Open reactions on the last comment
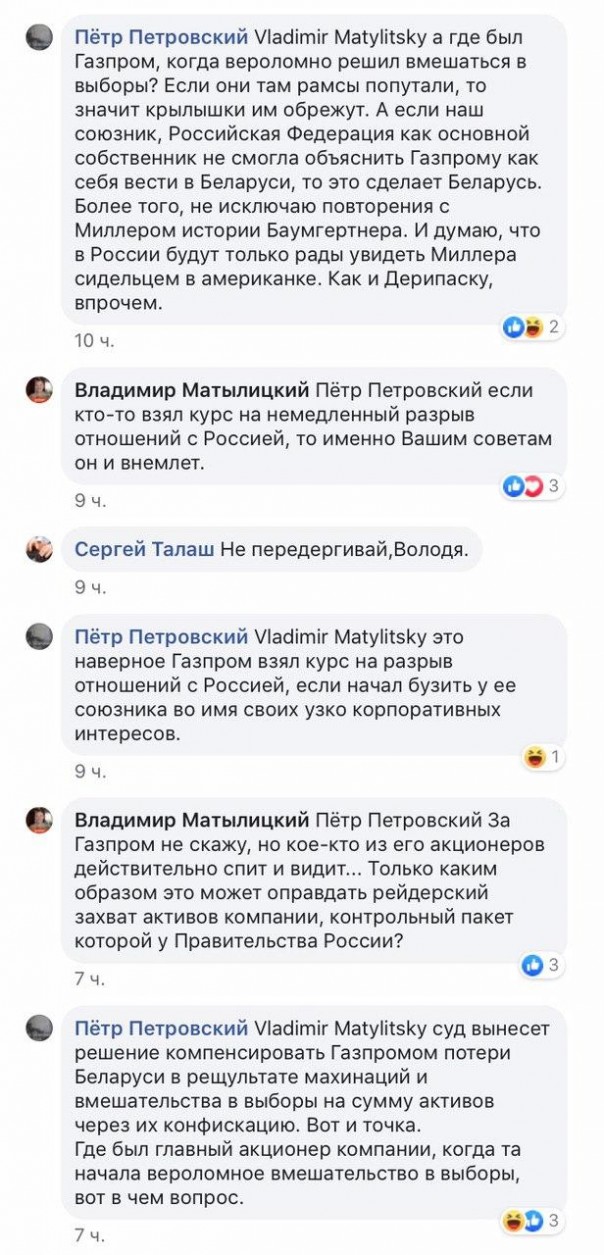 [531, 1220]
